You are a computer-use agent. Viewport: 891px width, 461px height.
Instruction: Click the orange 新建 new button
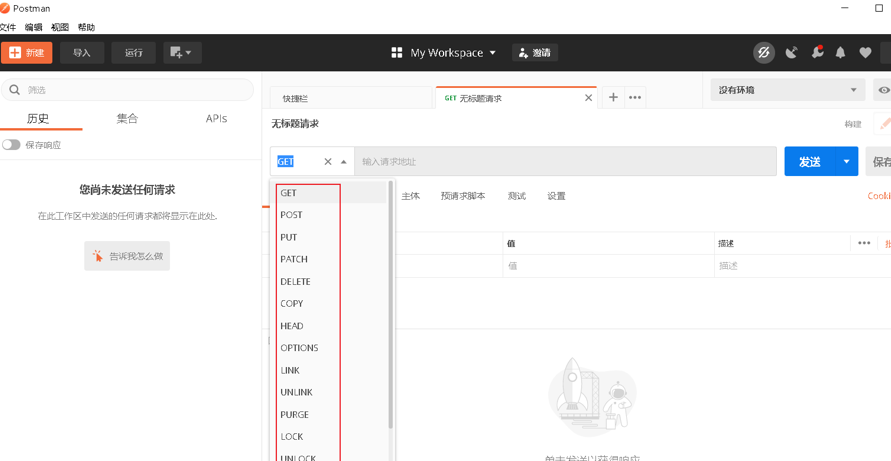point(27,53)
